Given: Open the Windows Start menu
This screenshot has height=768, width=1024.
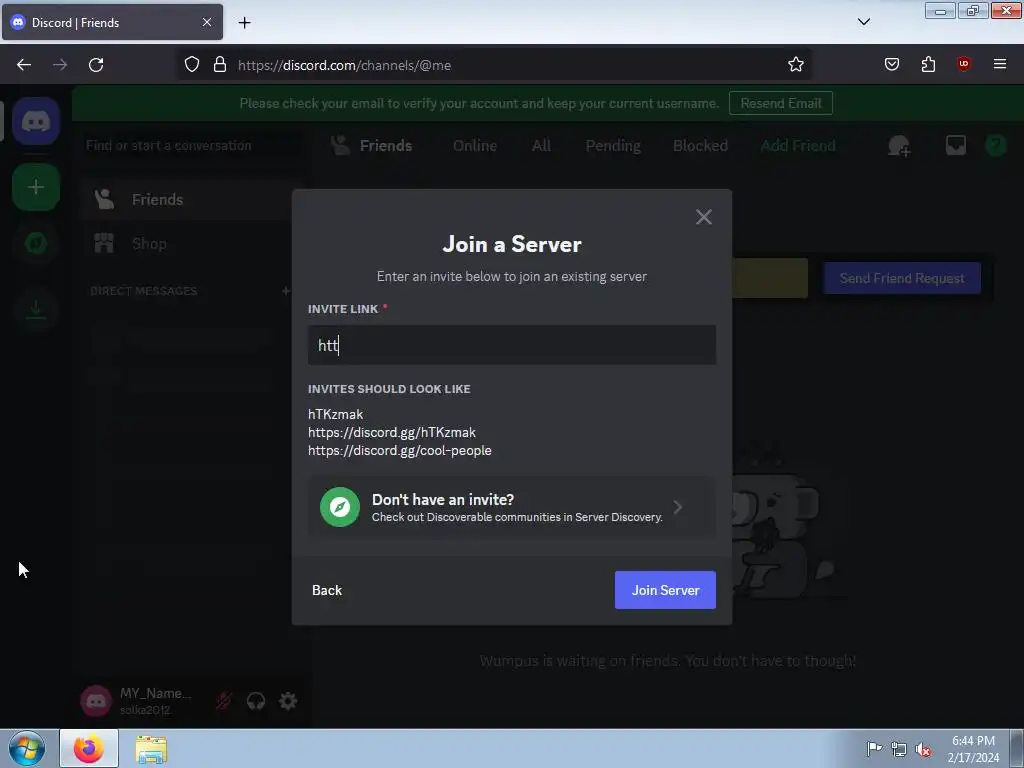Looking at the screenshot, I should (27, 748).
